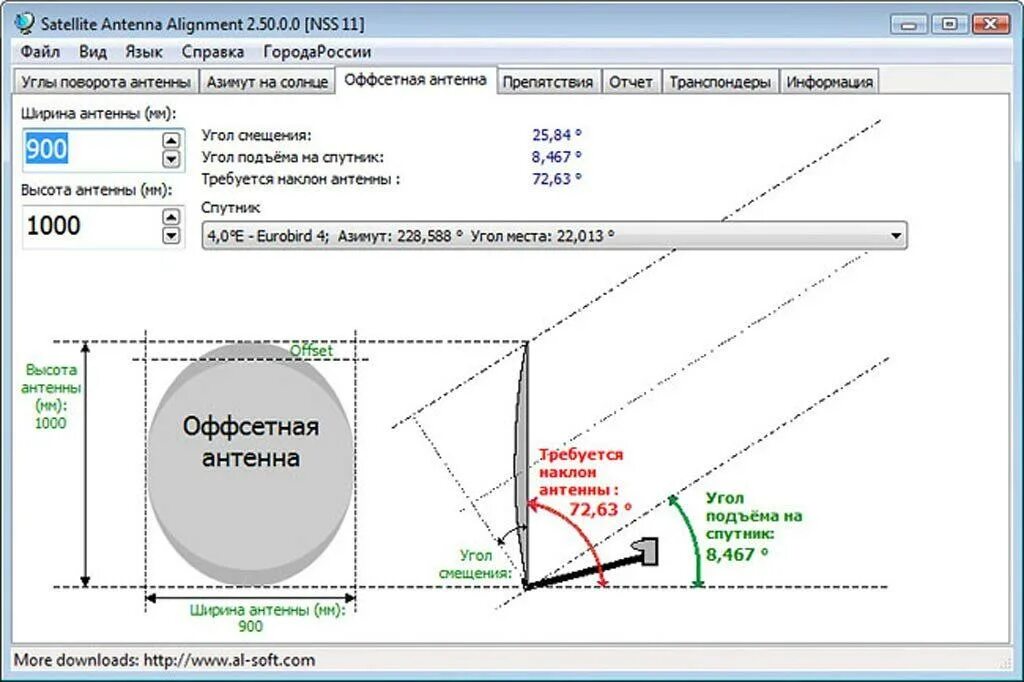Open the Файл menu

click(40, 52)
